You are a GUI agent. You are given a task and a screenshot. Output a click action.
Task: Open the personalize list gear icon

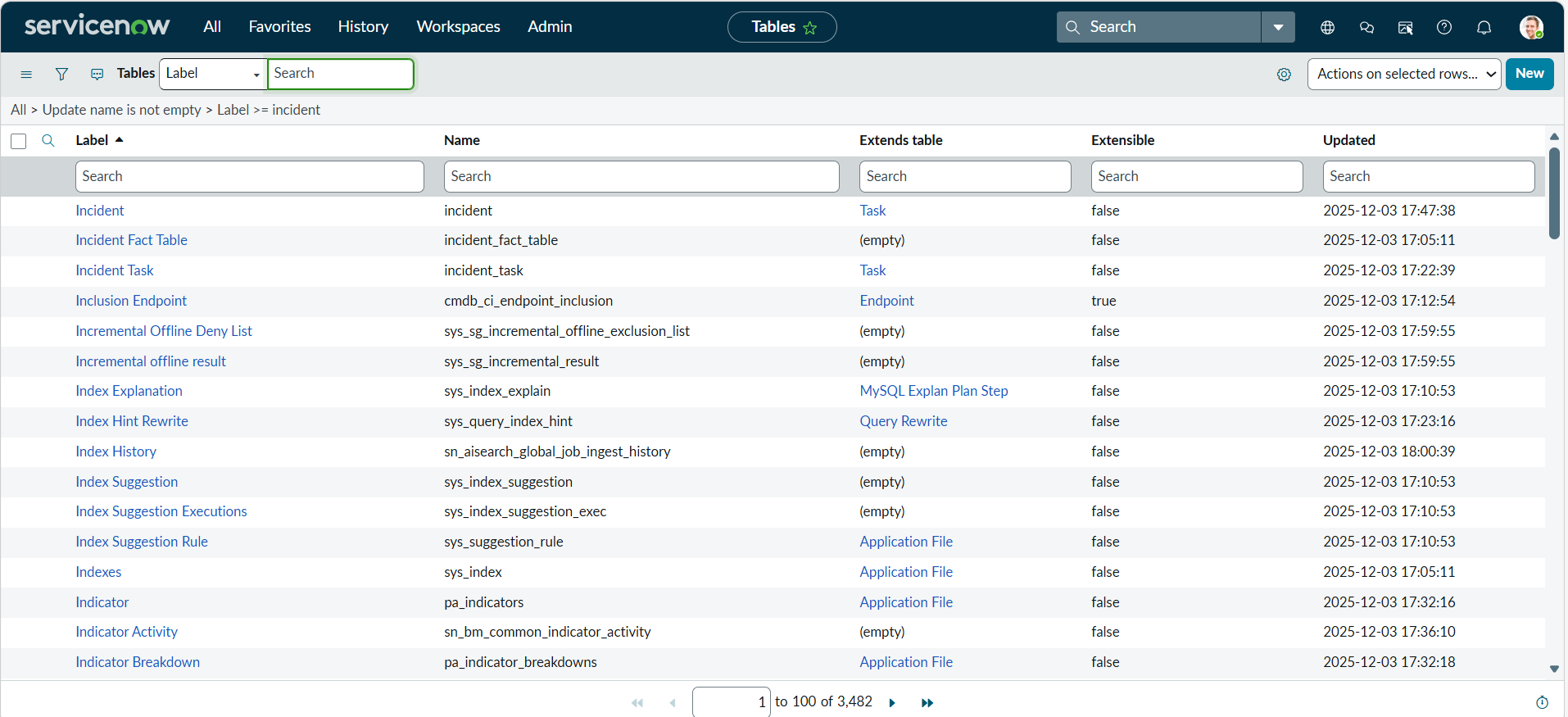tap(1284, 75)
